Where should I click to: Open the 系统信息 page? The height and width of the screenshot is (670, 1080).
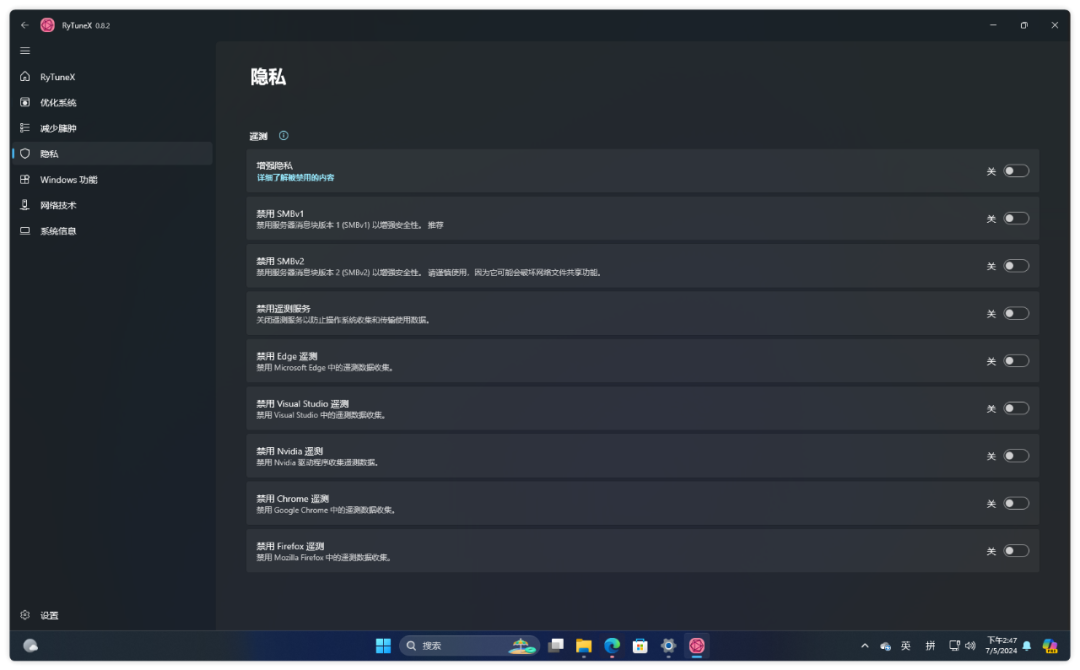tap(112, 231)
